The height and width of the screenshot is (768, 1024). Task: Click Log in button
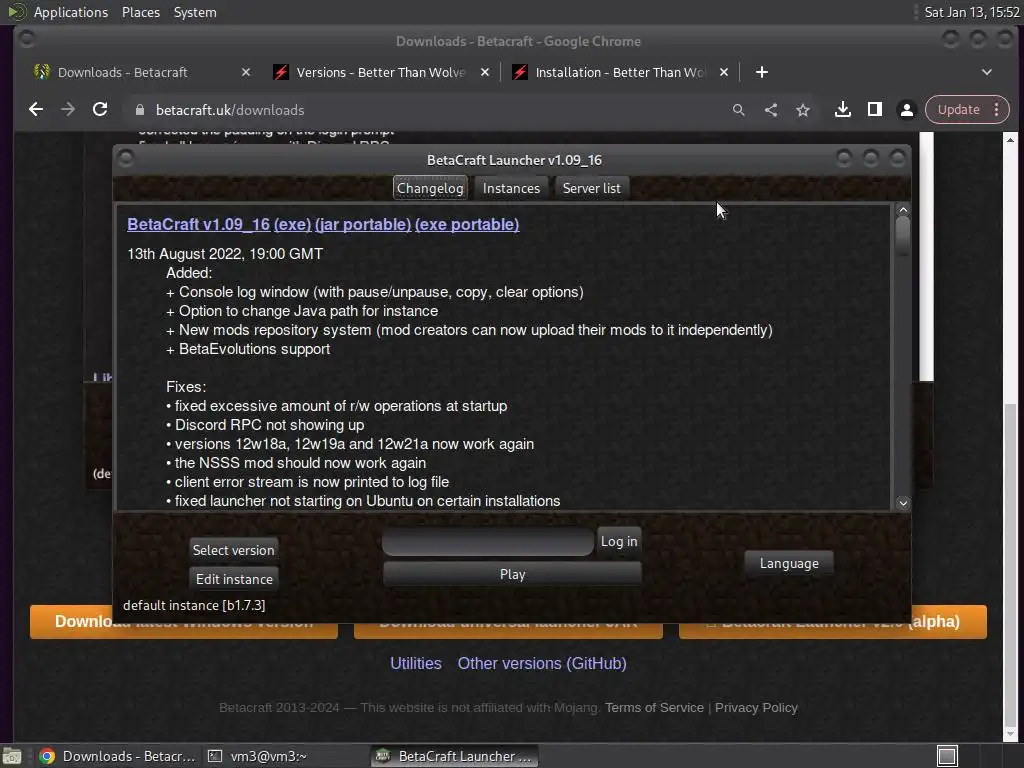(x=619, y=541)
